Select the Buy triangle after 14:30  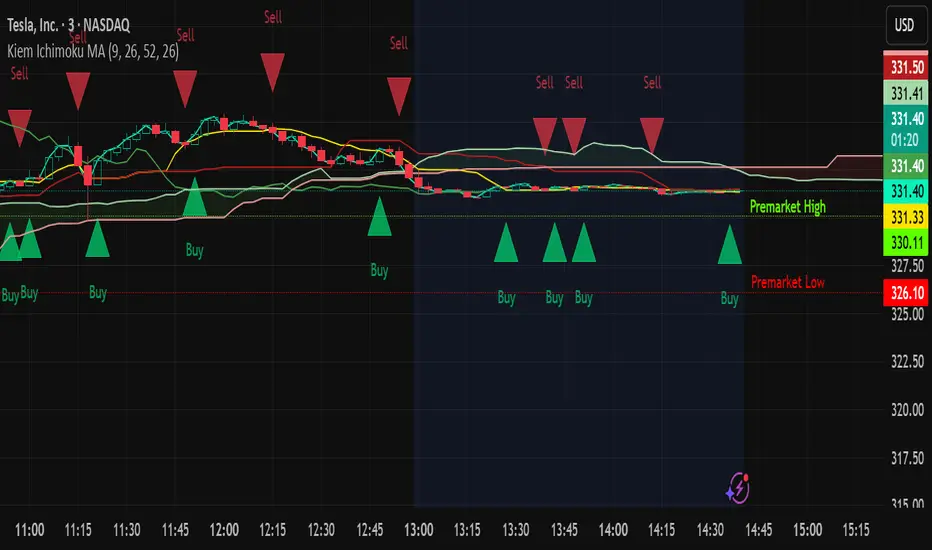click(x=730, y=245)
